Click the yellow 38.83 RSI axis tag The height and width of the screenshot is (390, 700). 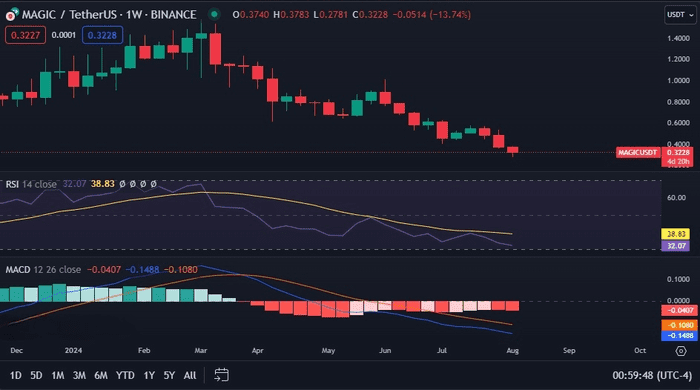click(x=675, y=234)
